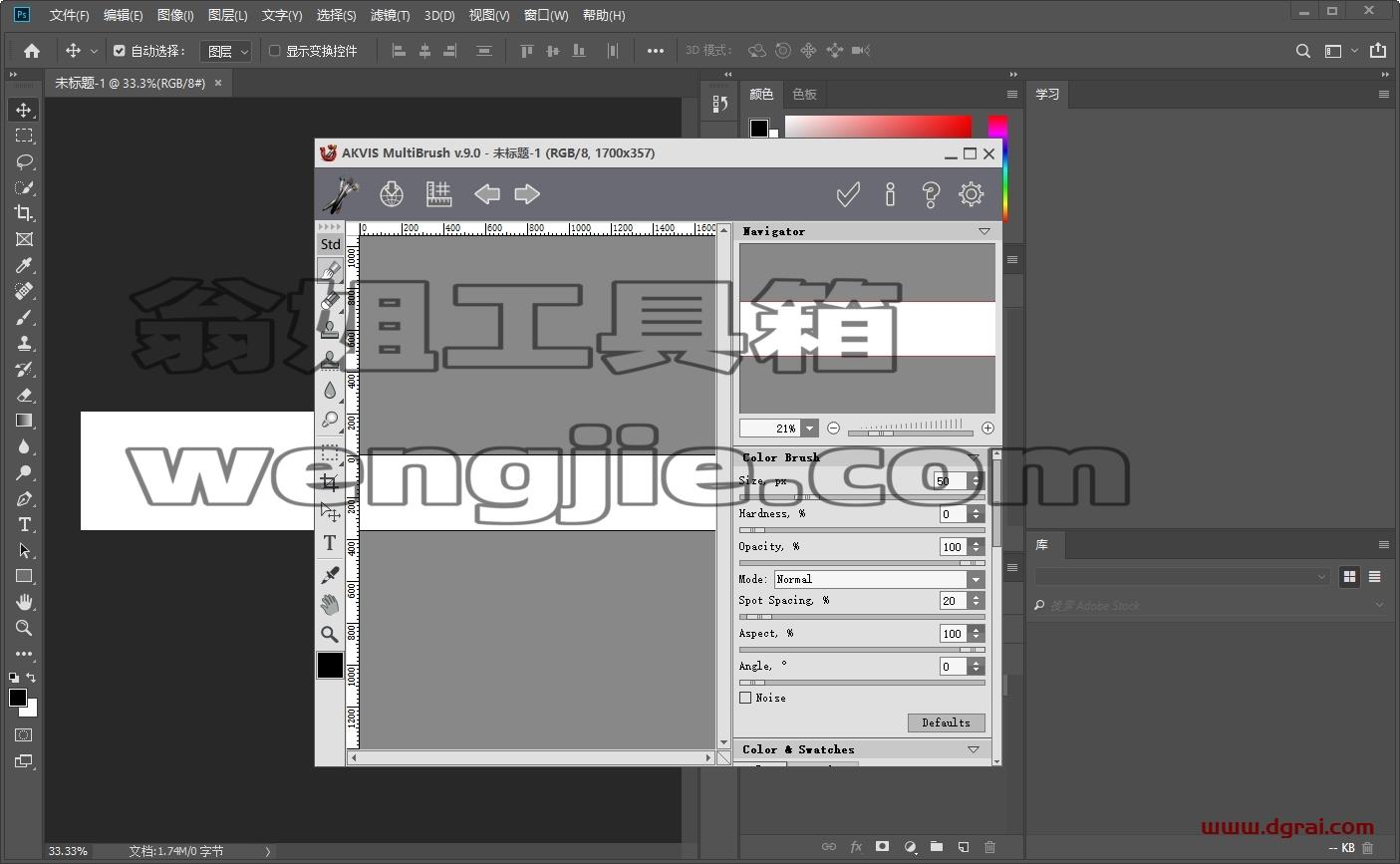Open navigator zoom percent dropdown
Screen dimensions: 1400x864
click(810, 429)
